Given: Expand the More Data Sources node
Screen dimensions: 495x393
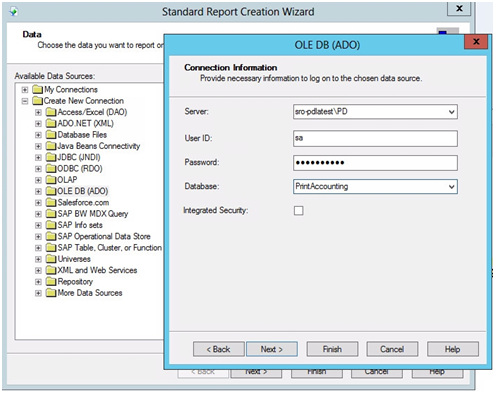Looking at the screenshot, I should (x=38, y=293).
